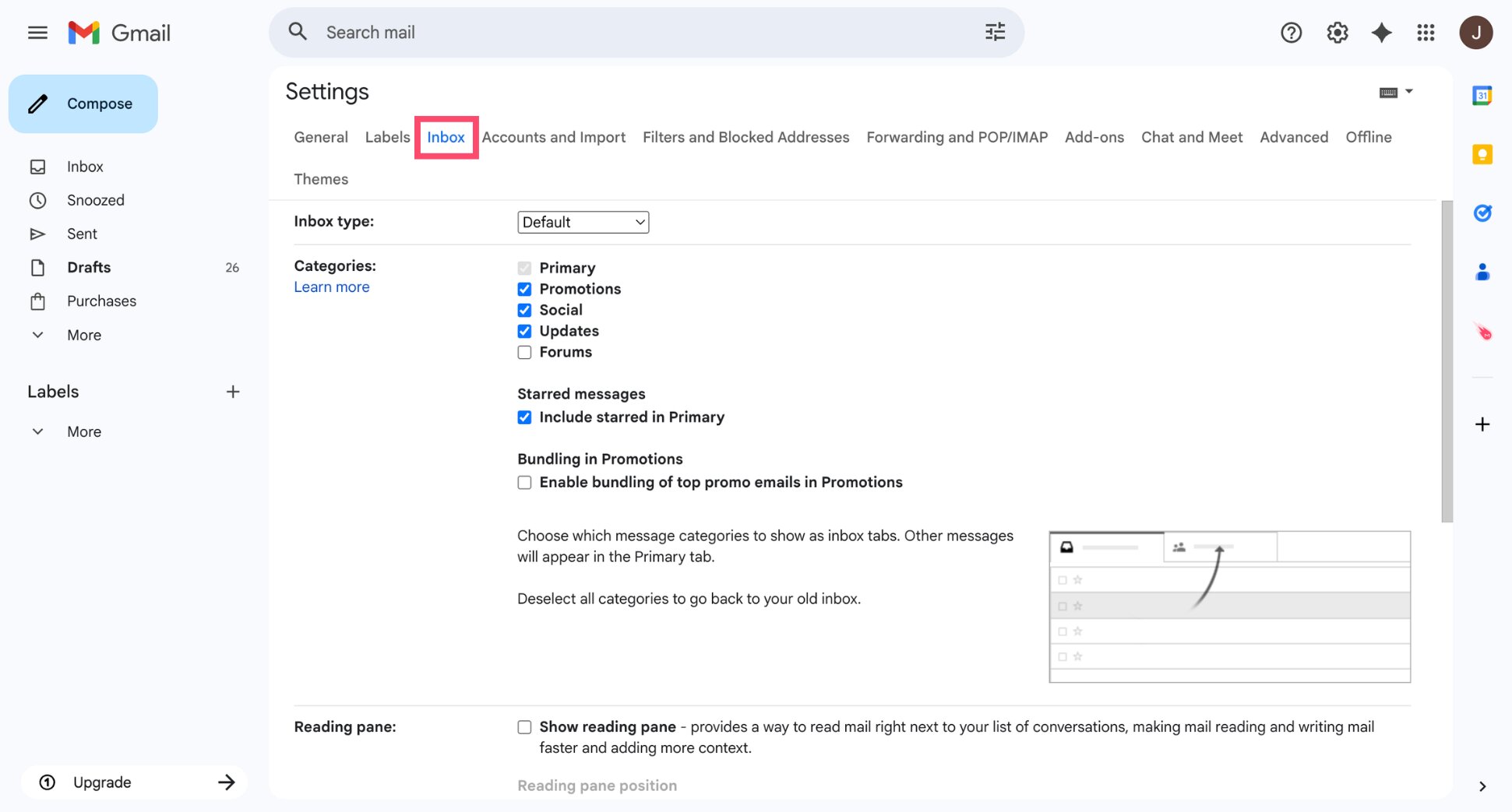The image size is (1512, 812).
Task: Open the Add-ons tab
Action: pos(1094,137)
